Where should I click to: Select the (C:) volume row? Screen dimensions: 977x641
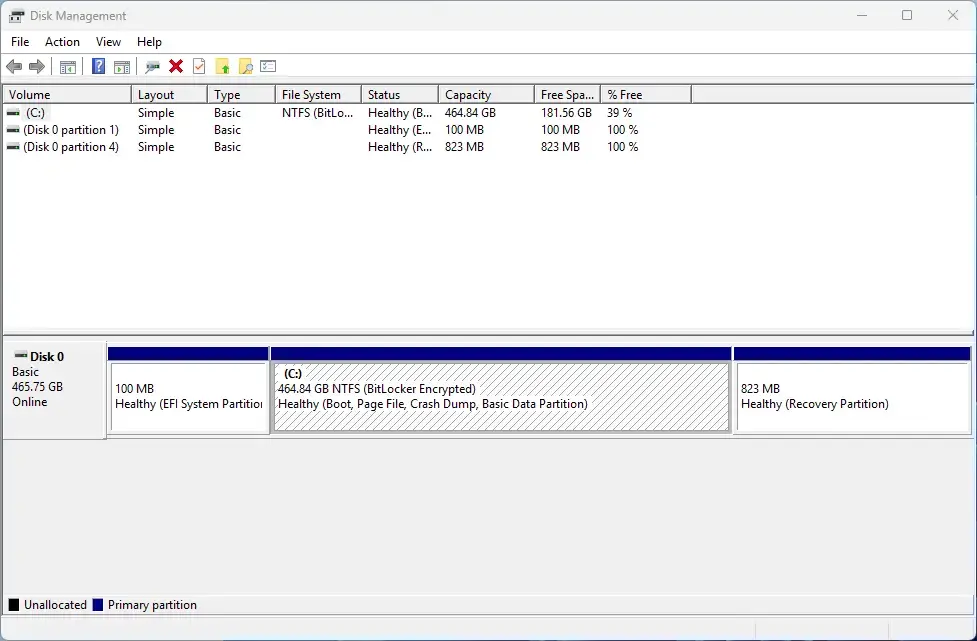(x=347, y=113)
